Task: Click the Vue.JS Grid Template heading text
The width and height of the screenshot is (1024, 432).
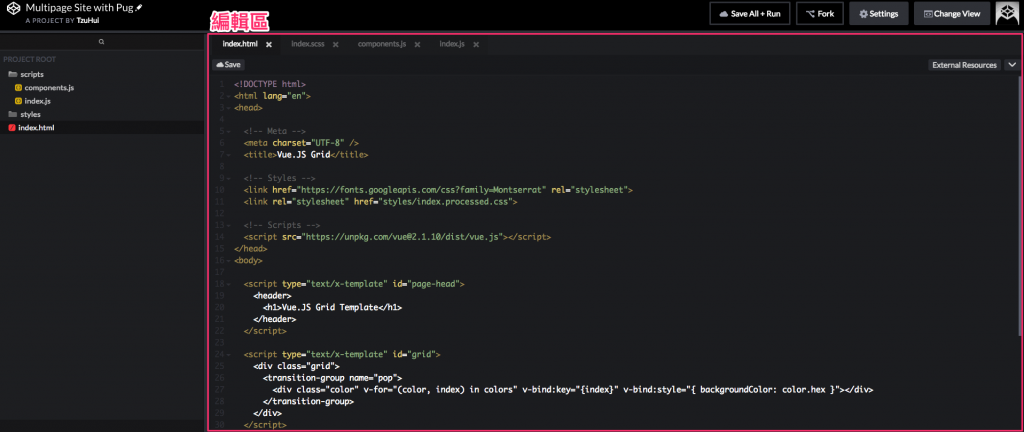Action: tap(330, 307)
